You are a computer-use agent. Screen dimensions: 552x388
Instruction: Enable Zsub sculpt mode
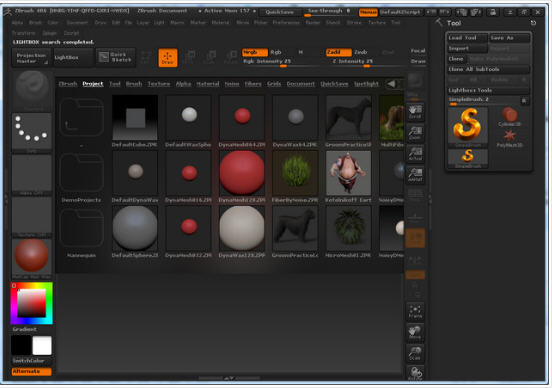click(360, 52)
